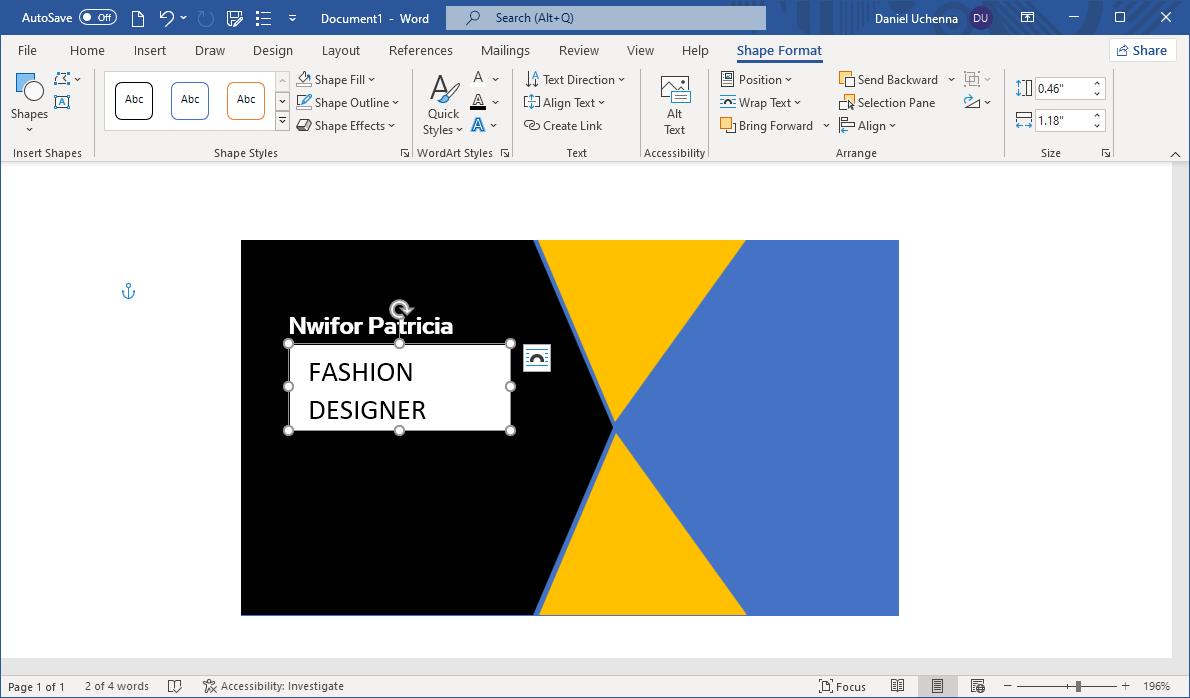This screenshot has height=698, width=1190.
Task: Toggle the AutoSave switch
Action: 97,18
